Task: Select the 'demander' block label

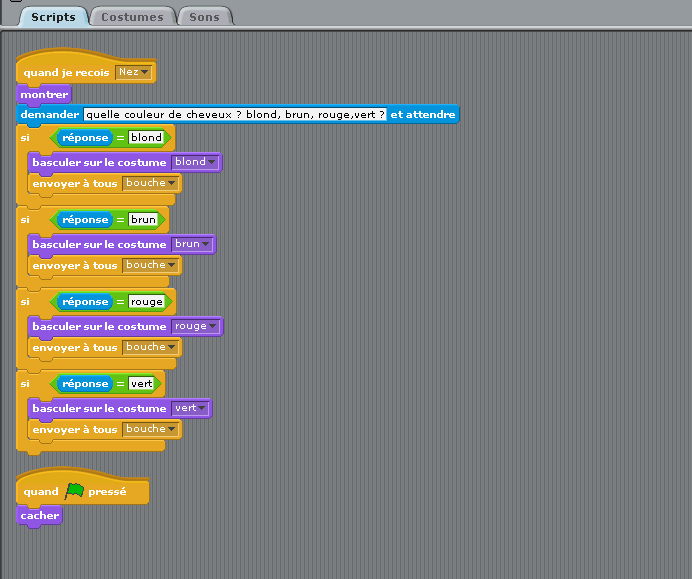Action: 49,115
